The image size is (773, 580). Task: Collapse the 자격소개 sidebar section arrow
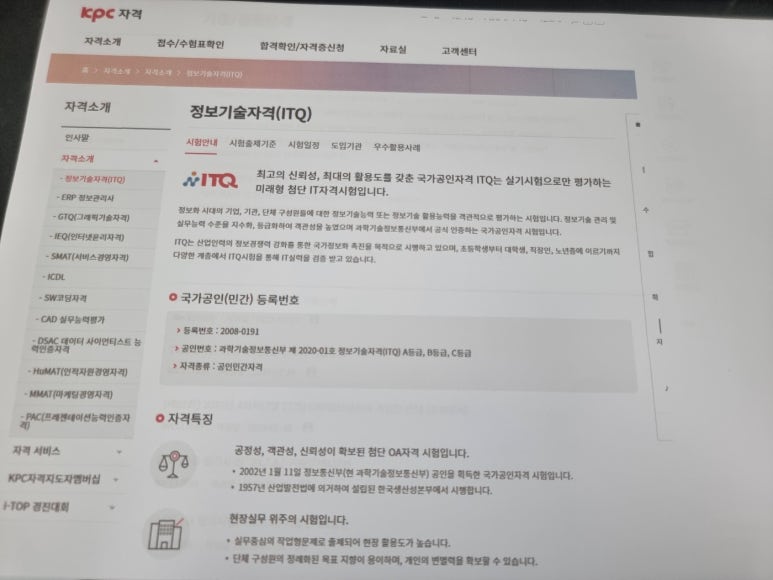(x=156, y=161)
